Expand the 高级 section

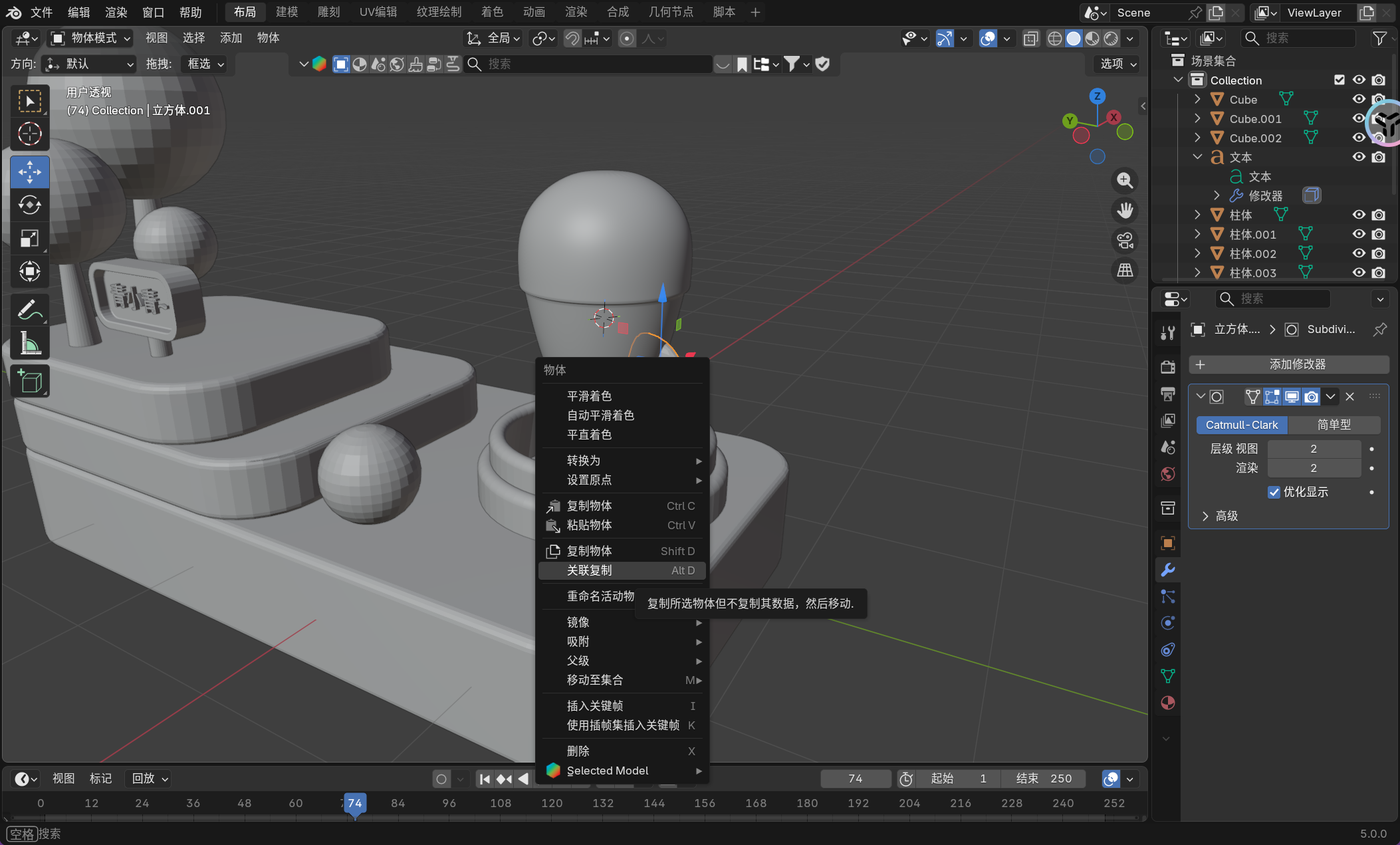[x=1205, y=516]
